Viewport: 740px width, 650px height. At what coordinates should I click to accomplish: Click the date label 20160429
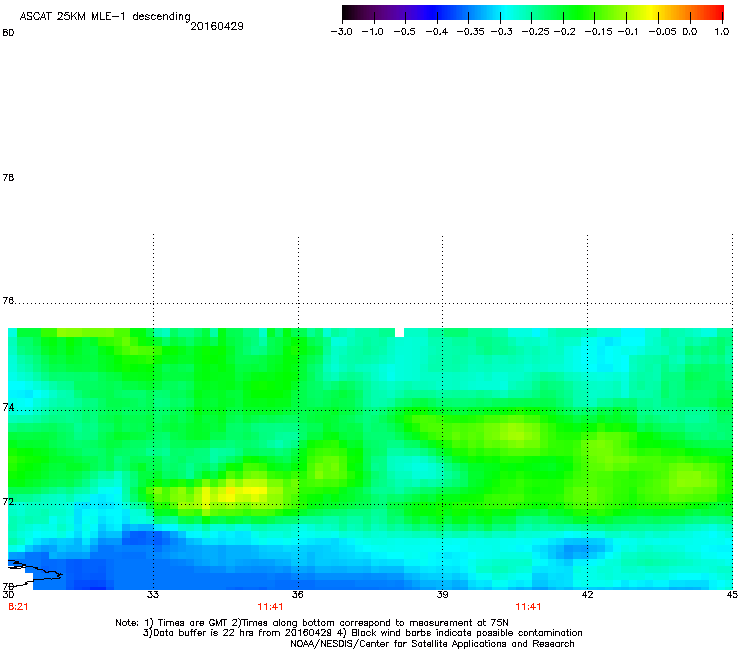[x=217, y=26]
